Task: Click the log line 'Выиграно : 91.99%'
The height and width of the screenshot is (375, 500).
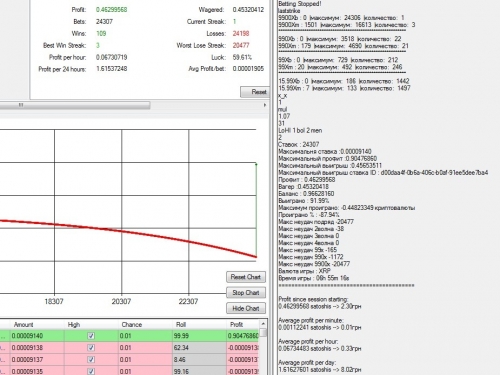Action: 303,201
